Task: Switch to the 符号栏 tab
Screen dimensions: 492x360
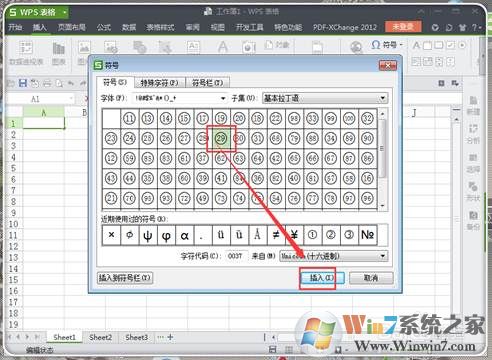Action: pos(207,82)
